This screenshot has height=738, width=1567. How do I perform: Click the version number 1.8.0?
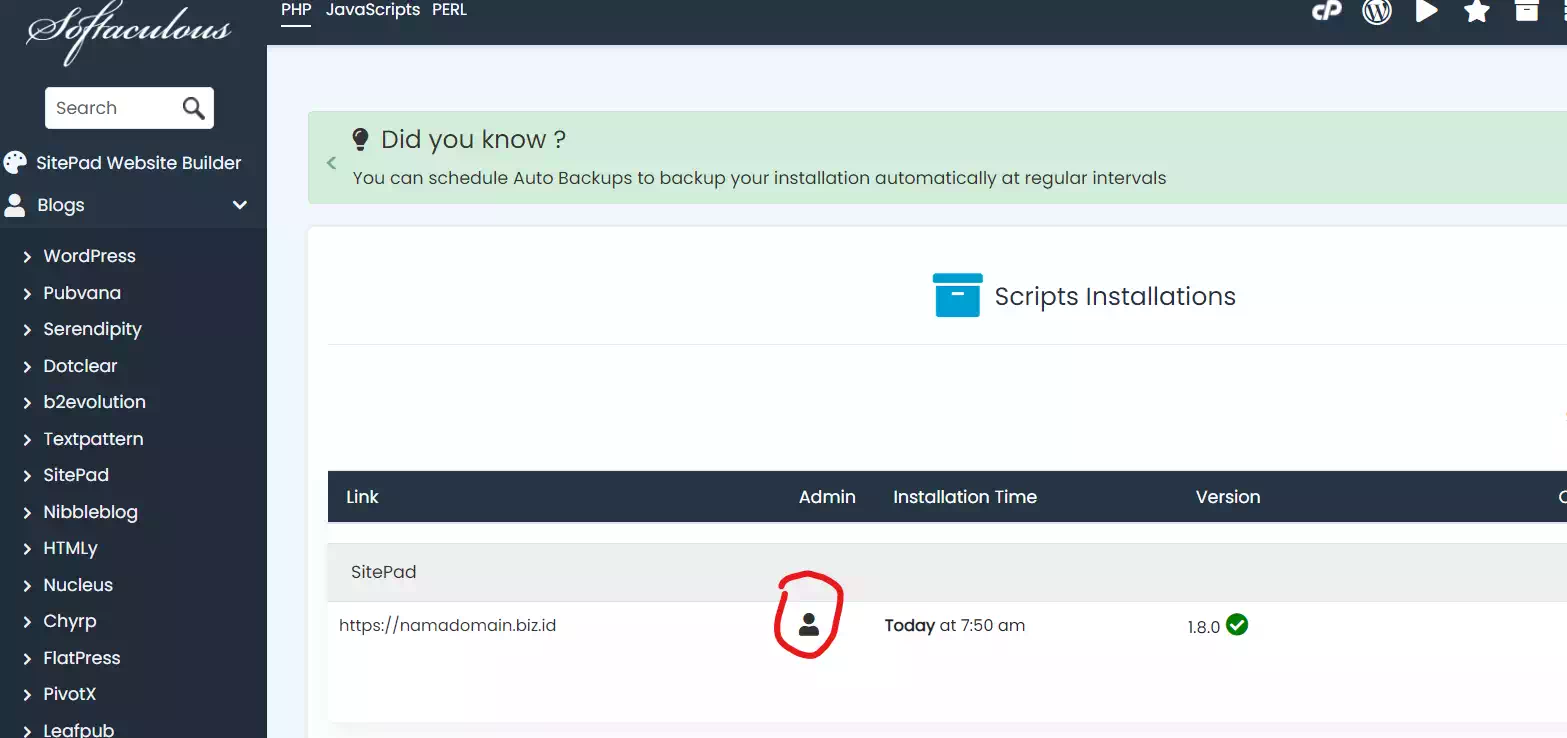[x=1204, y=628]
